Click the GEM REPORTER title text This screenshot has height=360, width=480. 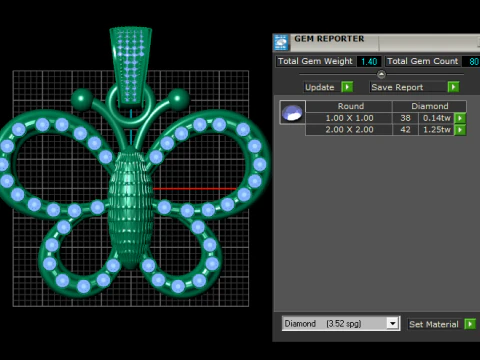coord(329,39)
